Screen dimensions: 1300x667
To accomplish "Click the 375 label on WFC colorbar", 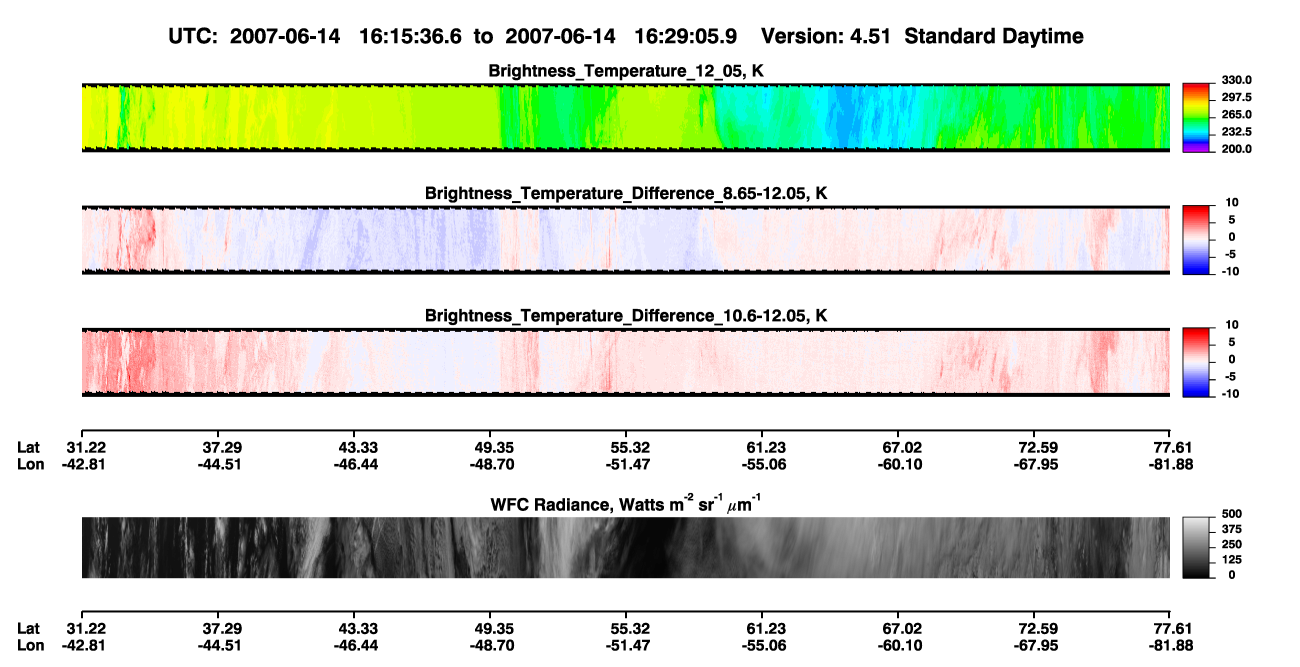I will [1230, 528].
